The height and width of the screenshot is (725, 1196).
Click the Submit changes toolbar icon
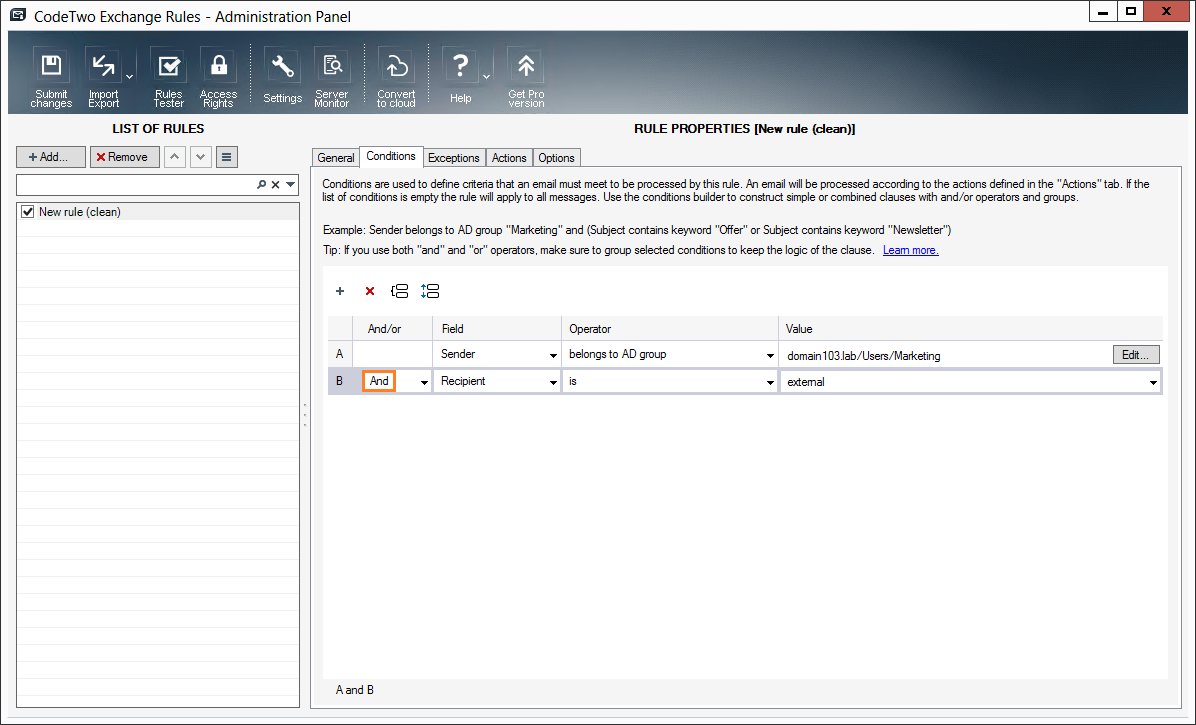coord(51,78)
